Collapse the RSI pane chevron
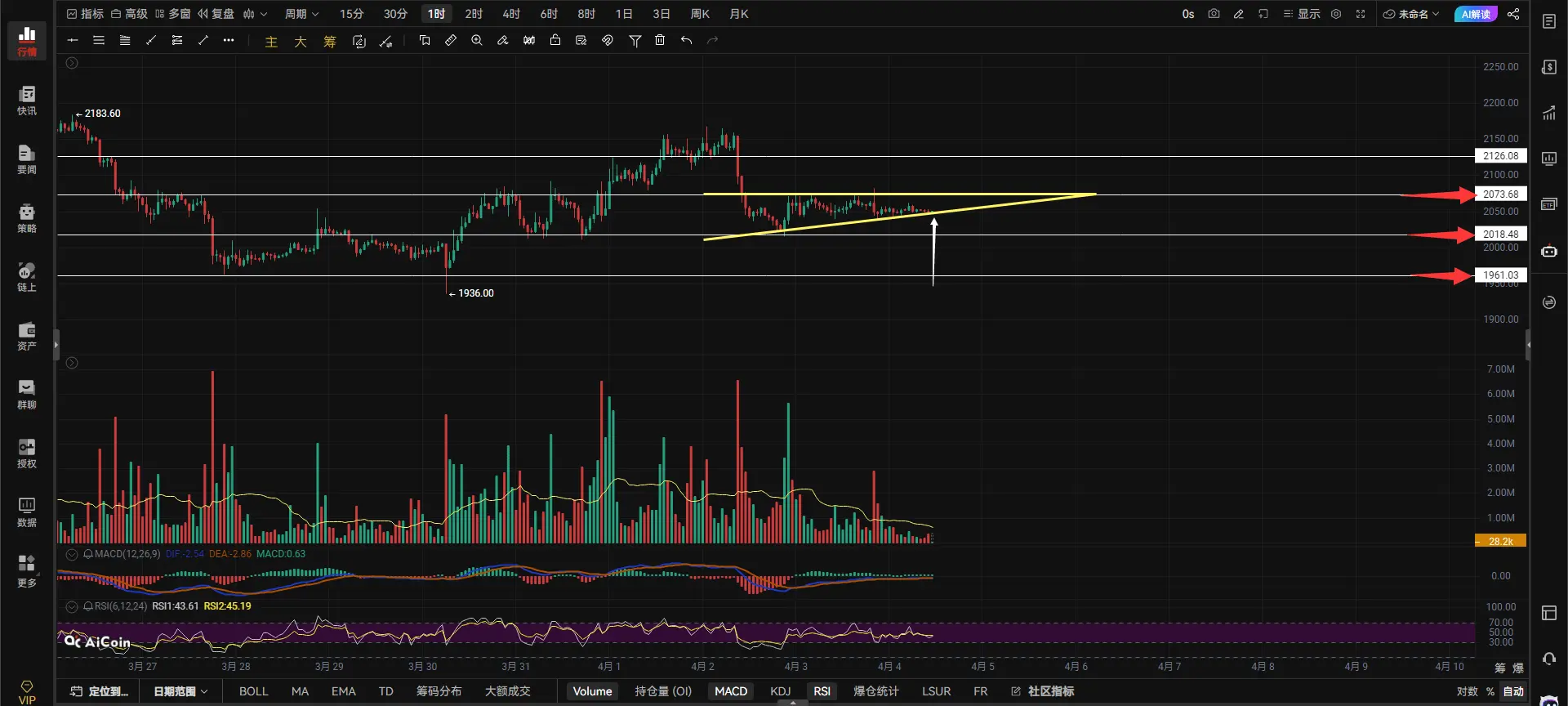 click(x=72, y=606)
